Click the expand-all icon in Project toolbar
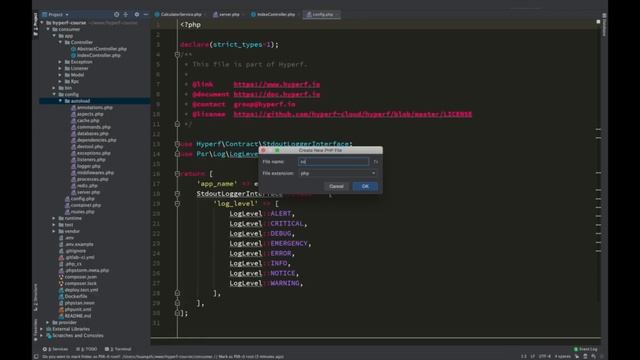 126,14
